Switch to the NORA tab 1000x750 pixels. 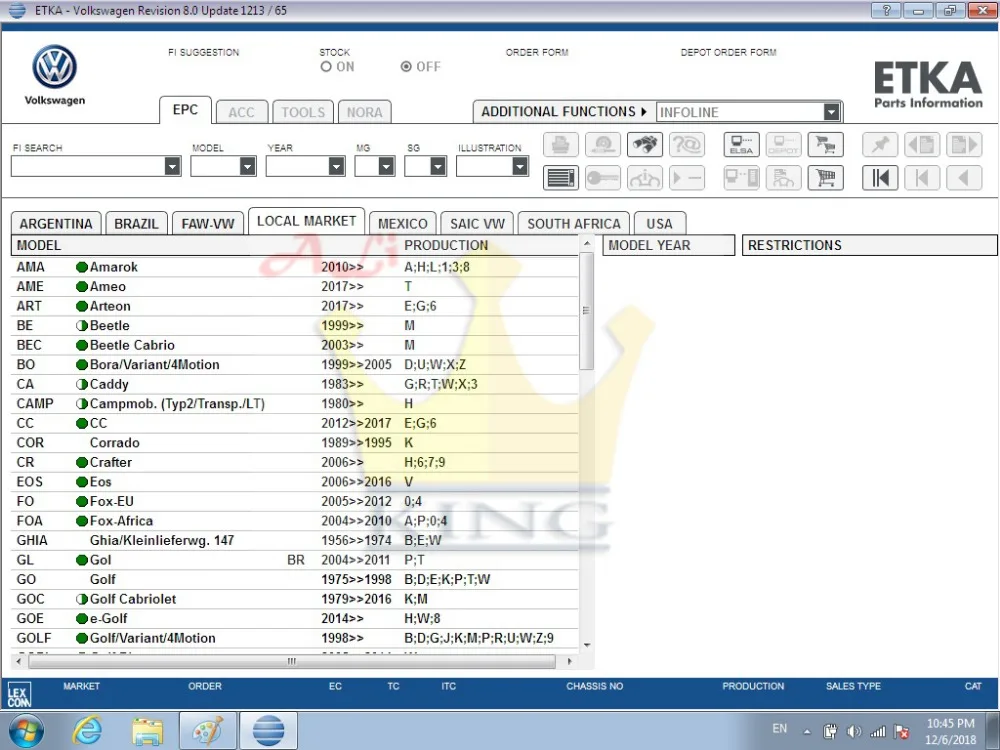(364, 112)
